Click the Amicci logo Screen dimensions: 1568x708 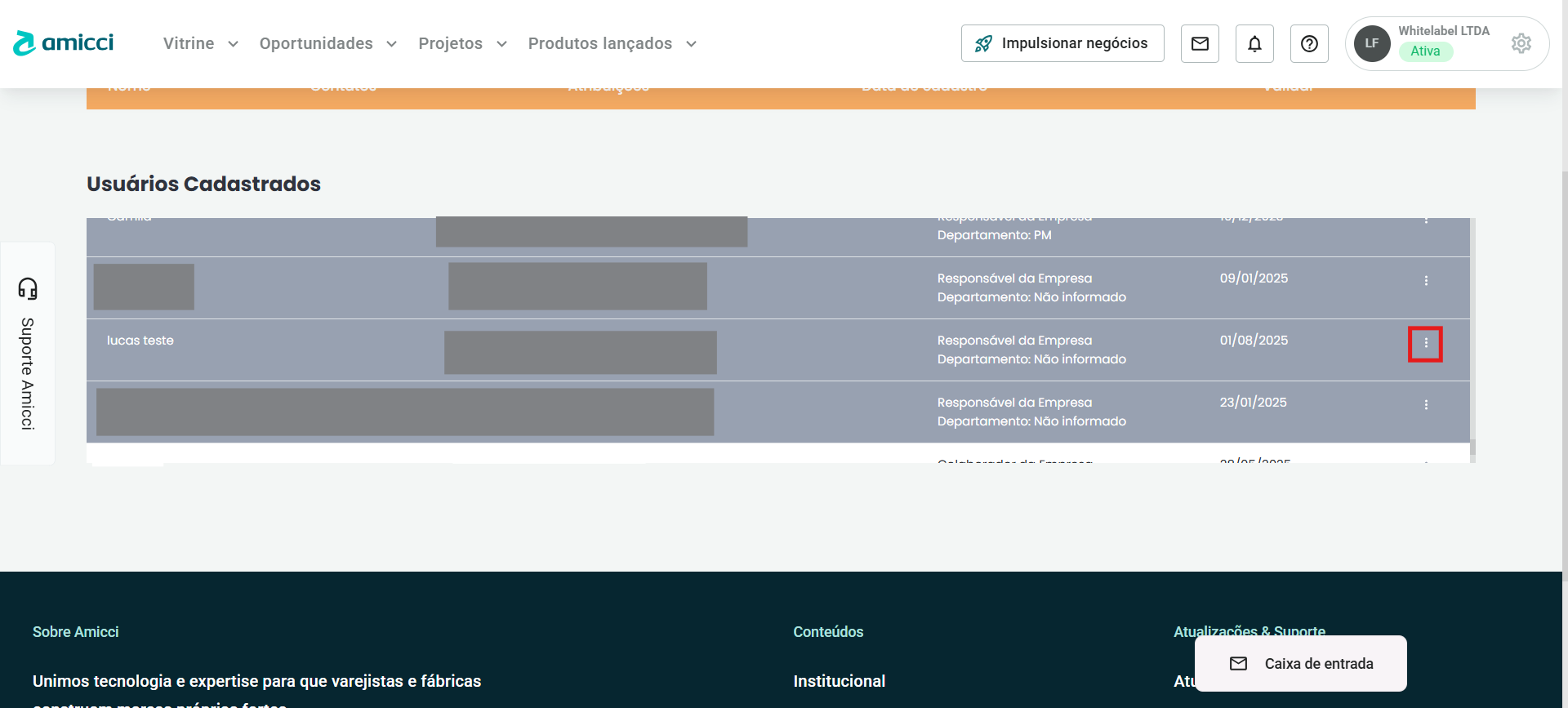[x=64, y=43]
